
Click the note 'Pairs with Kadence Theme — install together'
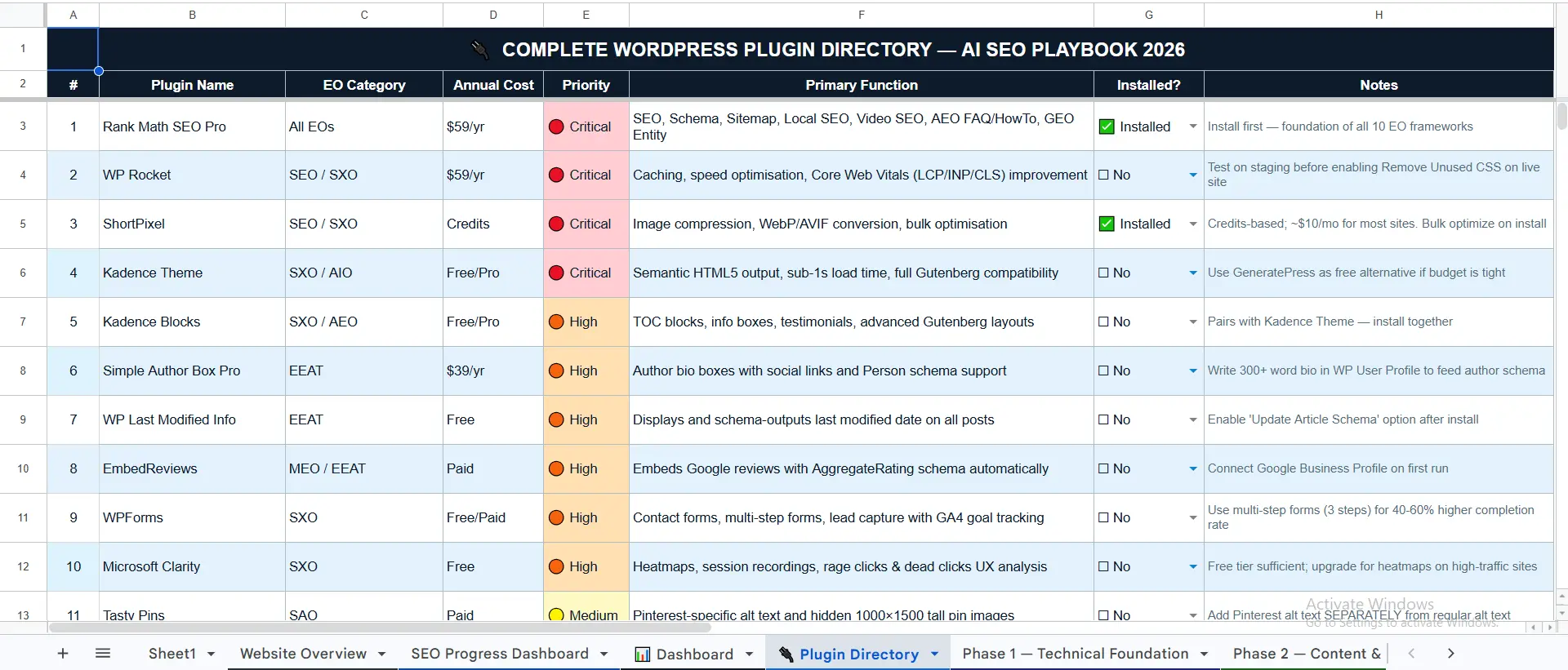tap(1379, 322)
